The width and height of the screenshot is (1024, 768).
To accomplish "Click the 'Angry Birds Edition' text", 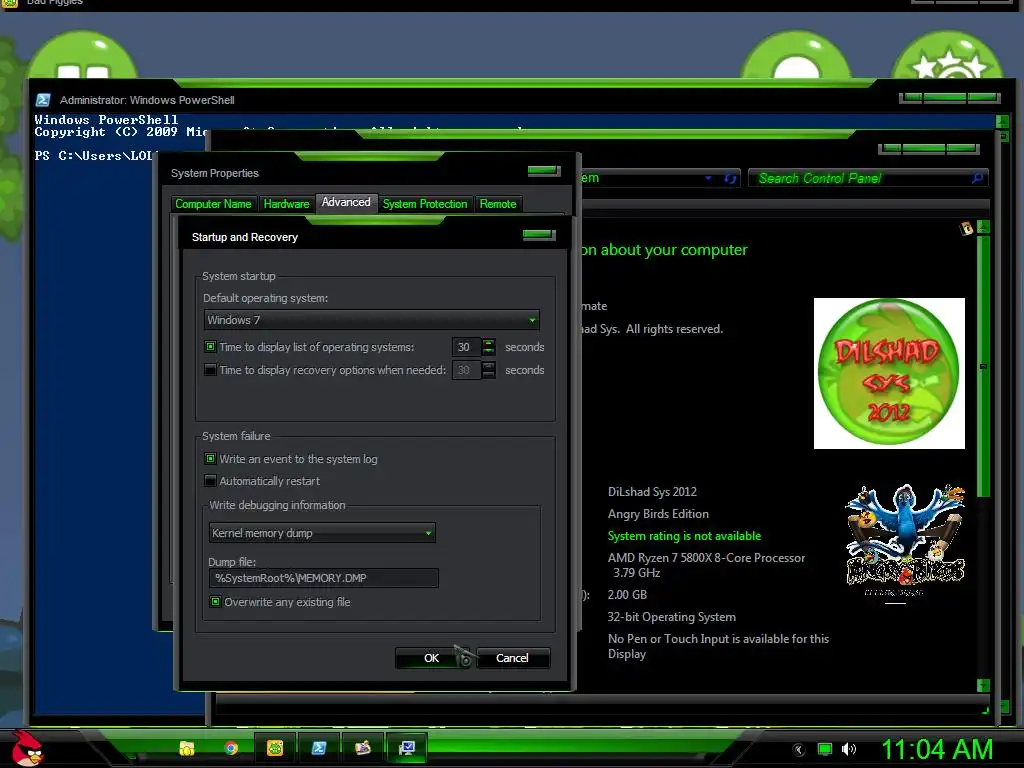I will tap(658, 514).
